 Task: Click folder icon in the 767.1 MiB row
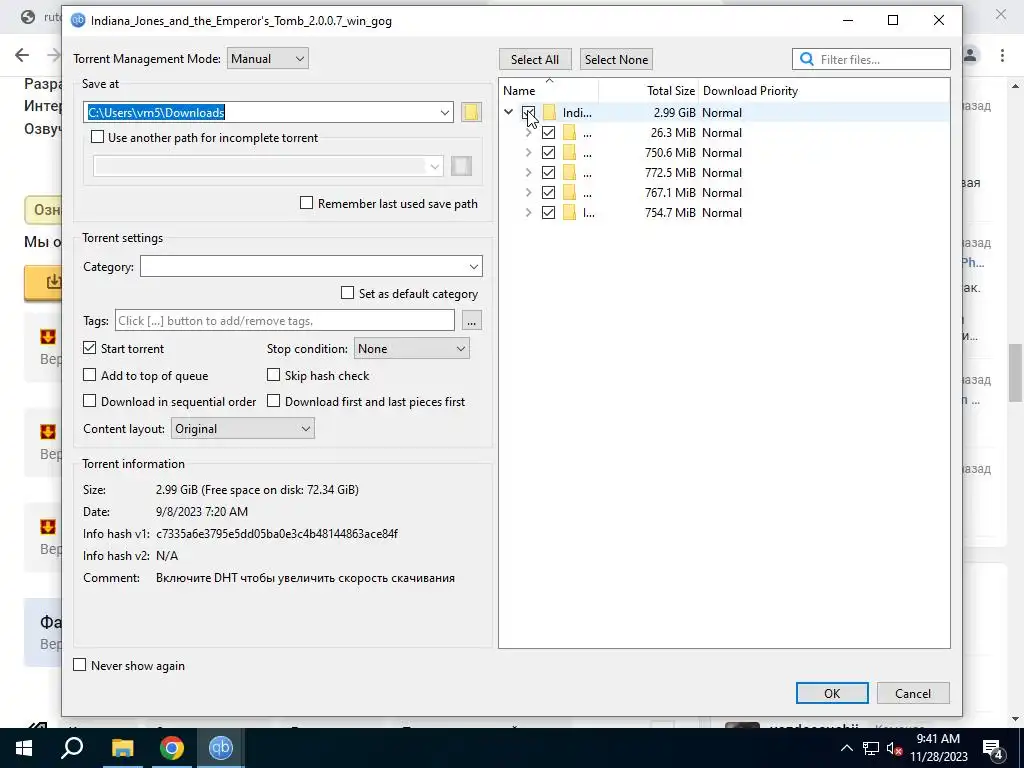569,193
